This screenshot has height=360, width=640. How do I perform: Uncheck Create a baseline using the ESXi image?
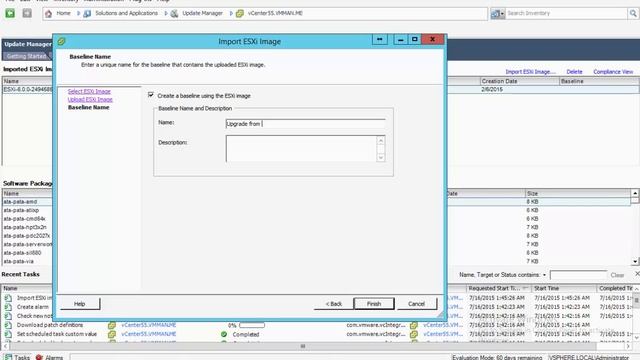coord(151,95)
